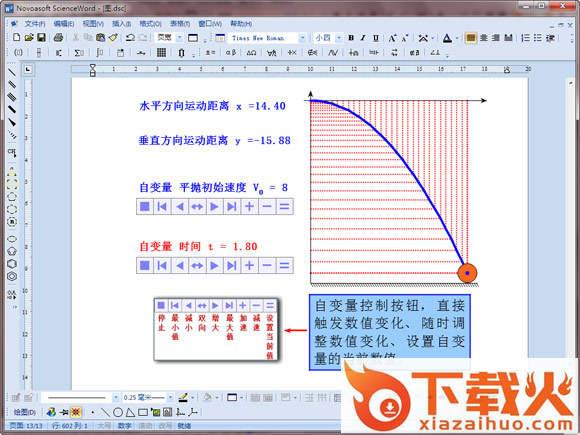This screenshot has width=580, height=435.
Task: Expand the border style dropdown arrow
Action: pyautogui.click(x=241, y=398)
